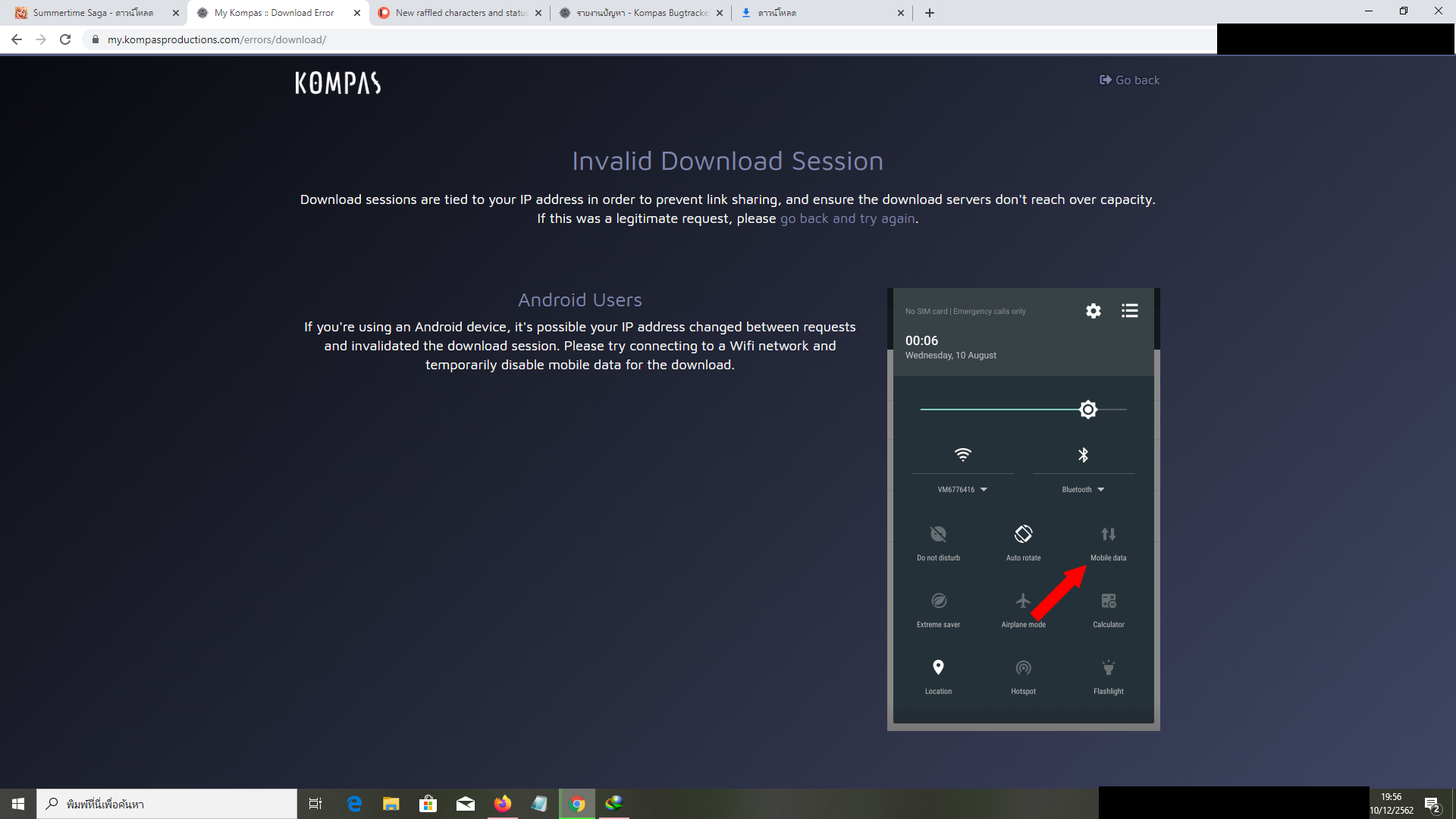Toggle Mobile data in phone image
Screen dimensions: 1456x819
pos(1108,535)
